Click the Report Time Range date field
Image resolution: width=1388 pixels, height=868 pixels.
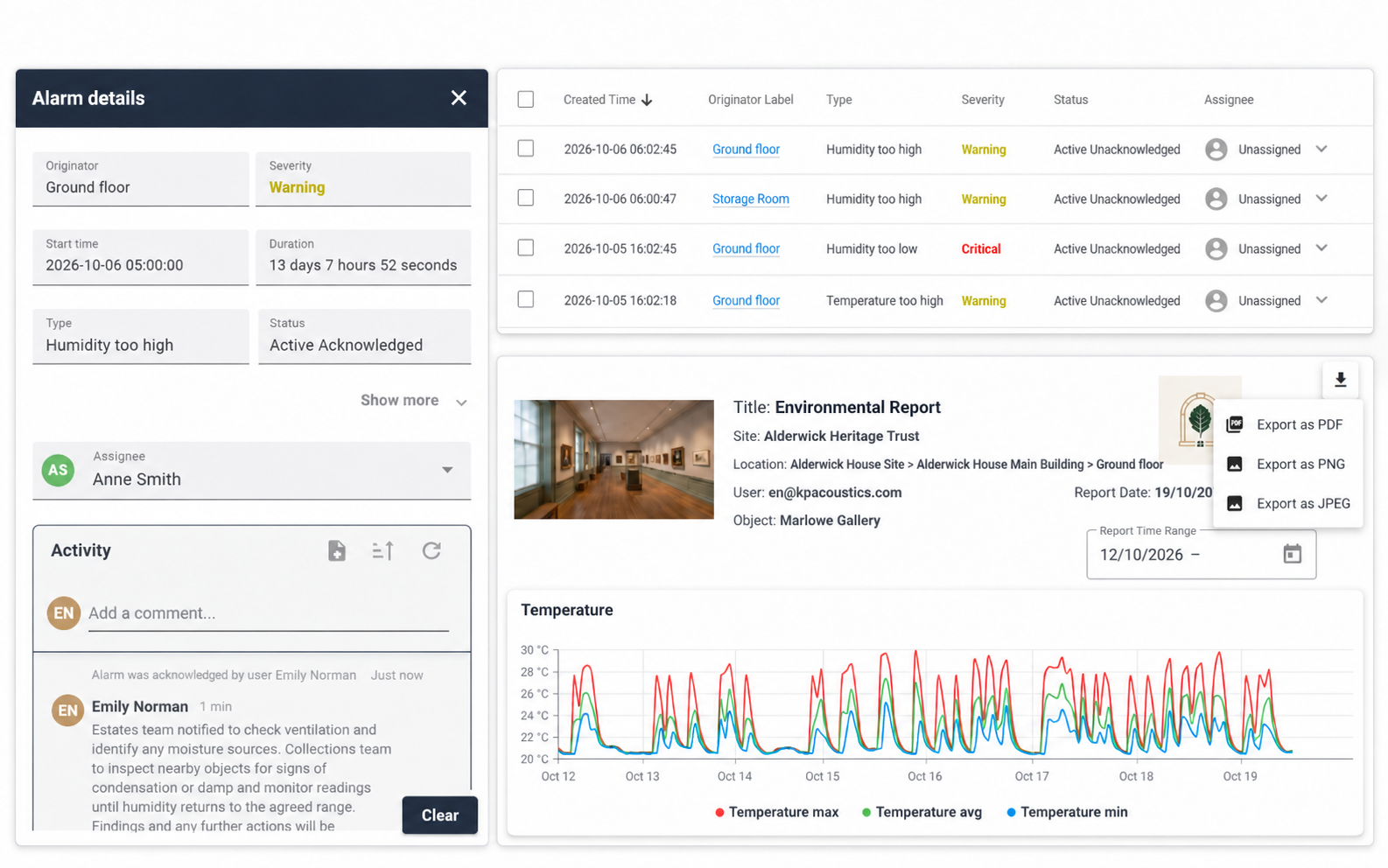(1201, 554)
